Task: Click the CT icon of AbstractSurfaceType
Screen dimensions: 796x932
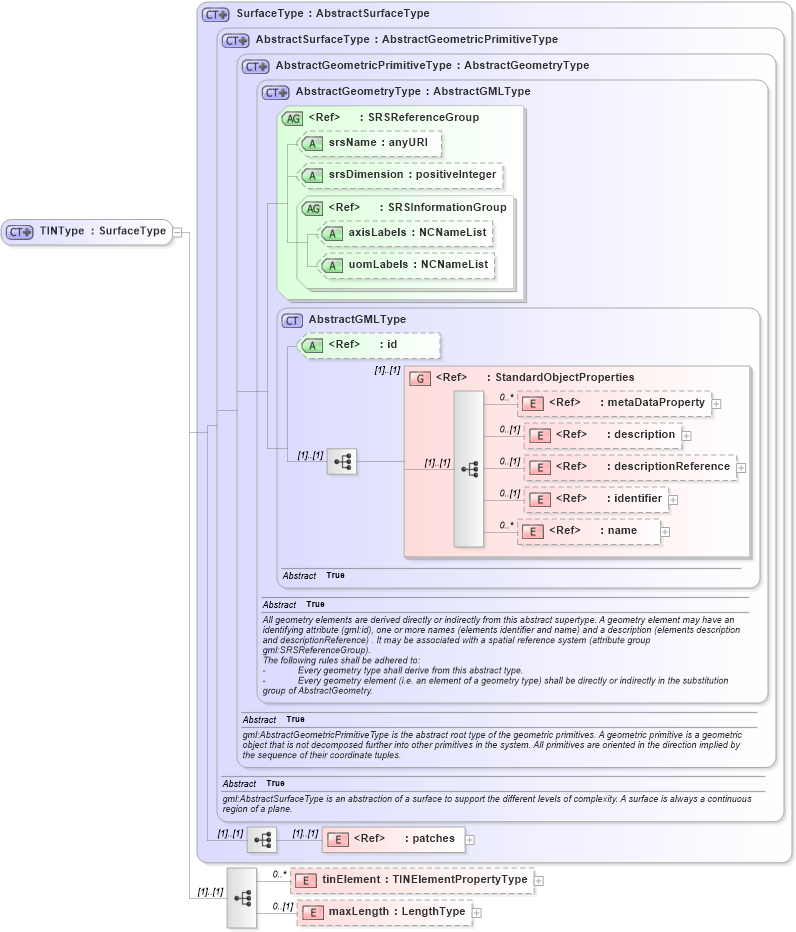Action: click(235, 40)
